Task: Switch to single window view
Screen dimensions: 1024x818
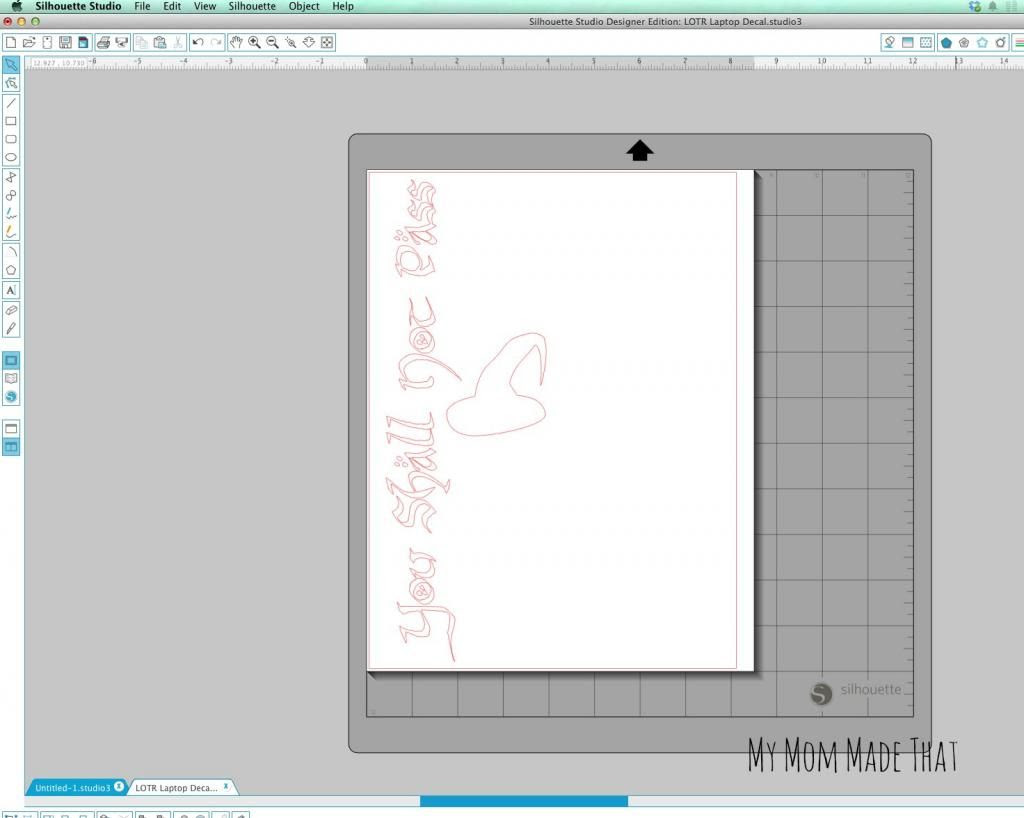Action: pyautogui.click(x=11, y=428)
